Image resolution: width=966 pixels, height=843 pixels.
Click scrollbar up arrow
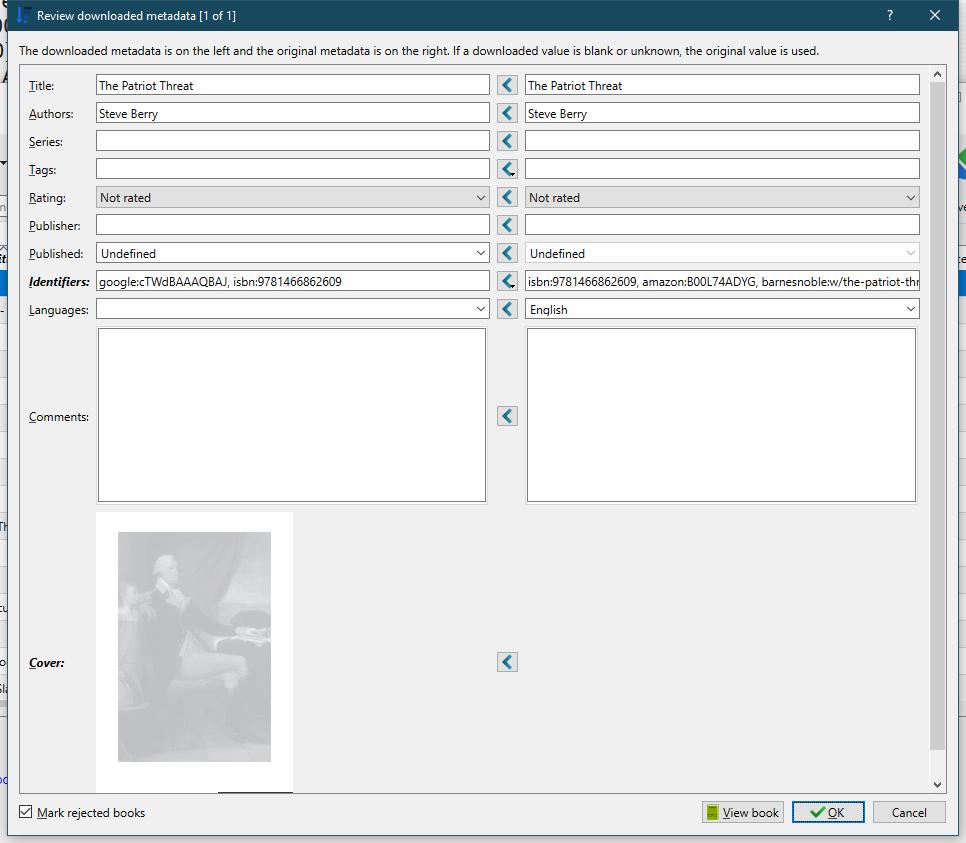click(x=937, y=74)
